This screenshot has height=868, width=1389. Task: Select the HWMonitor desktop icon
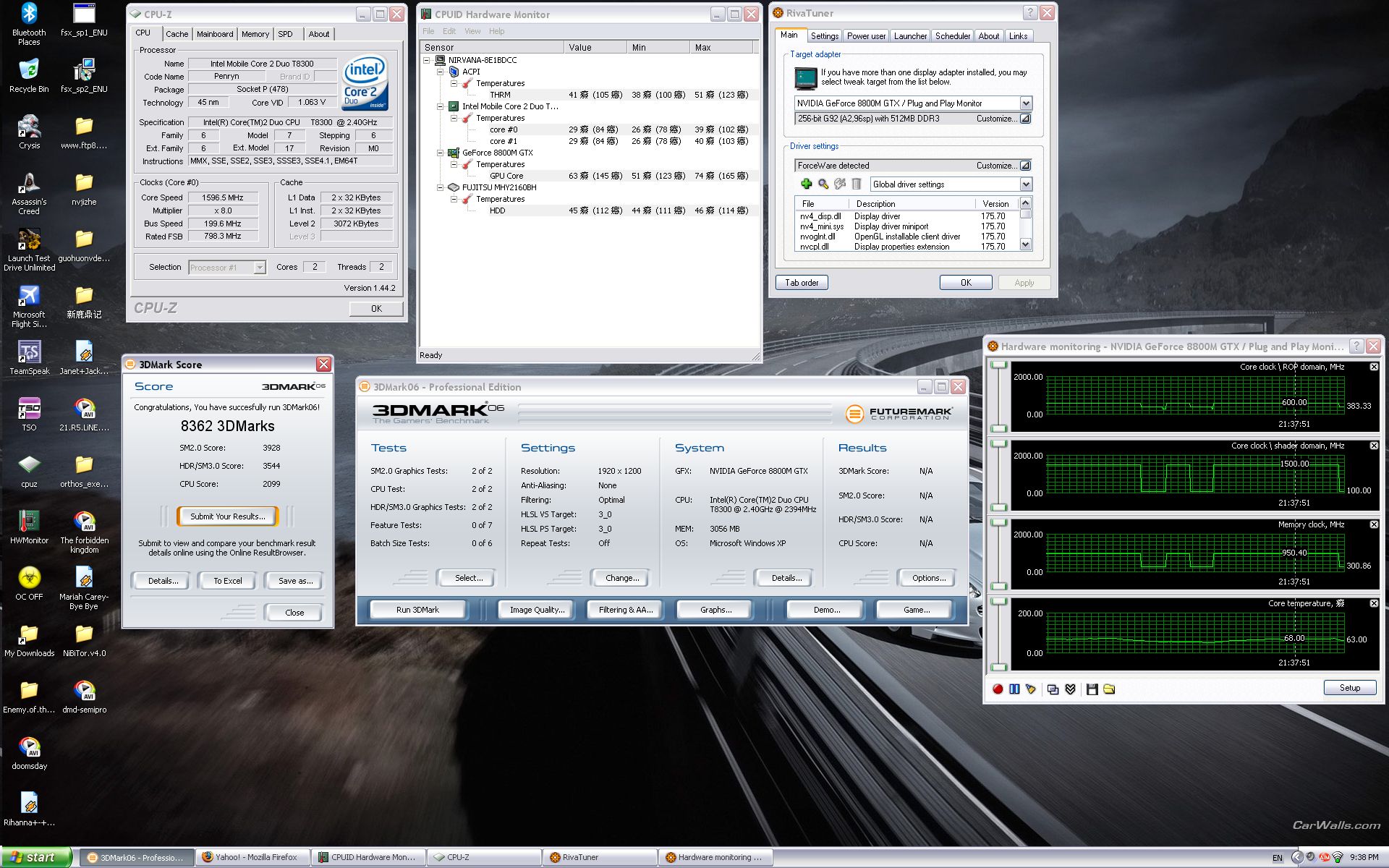[x=29, y=527]
